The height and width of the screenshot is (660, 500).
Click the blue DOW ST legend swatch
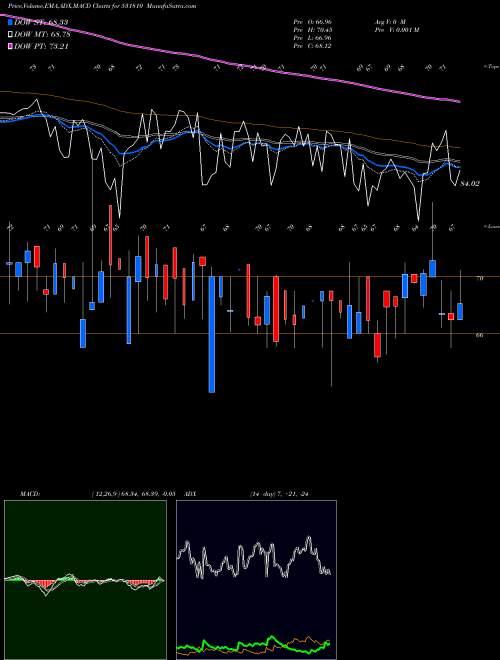coord(10,22)
